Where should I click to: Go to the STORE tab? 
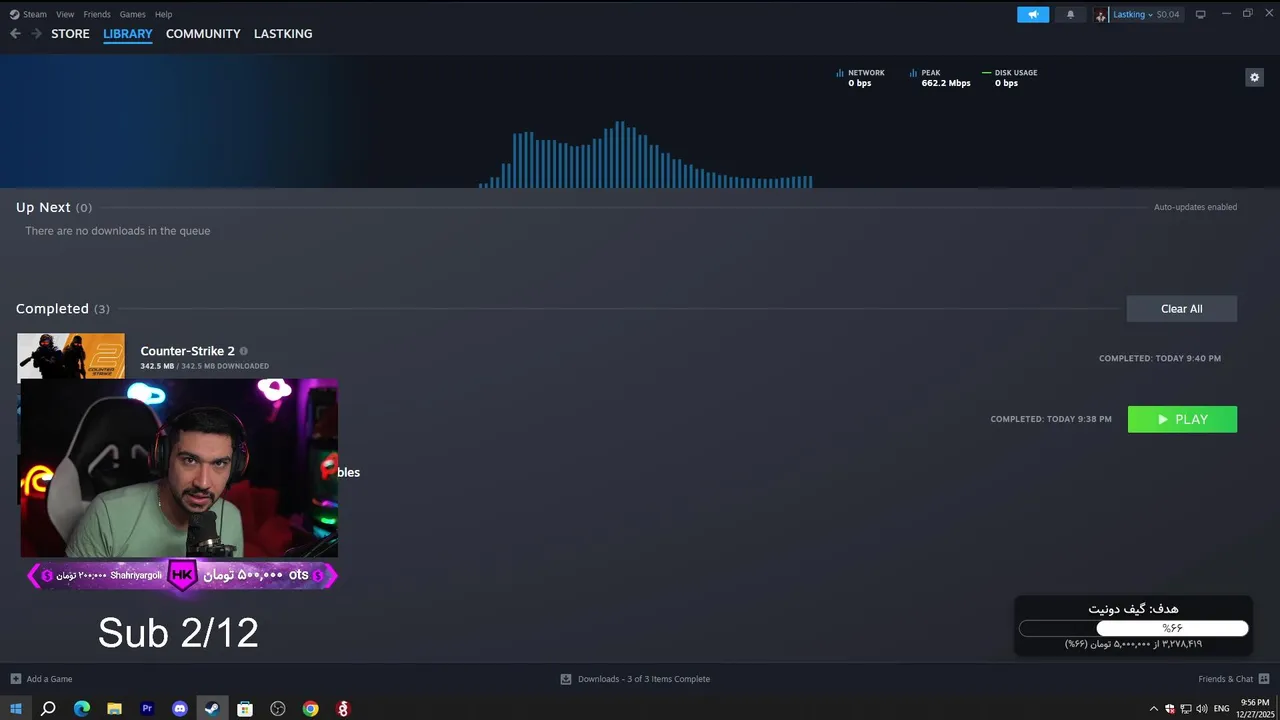pyautogui.click(x=70, y=34)
